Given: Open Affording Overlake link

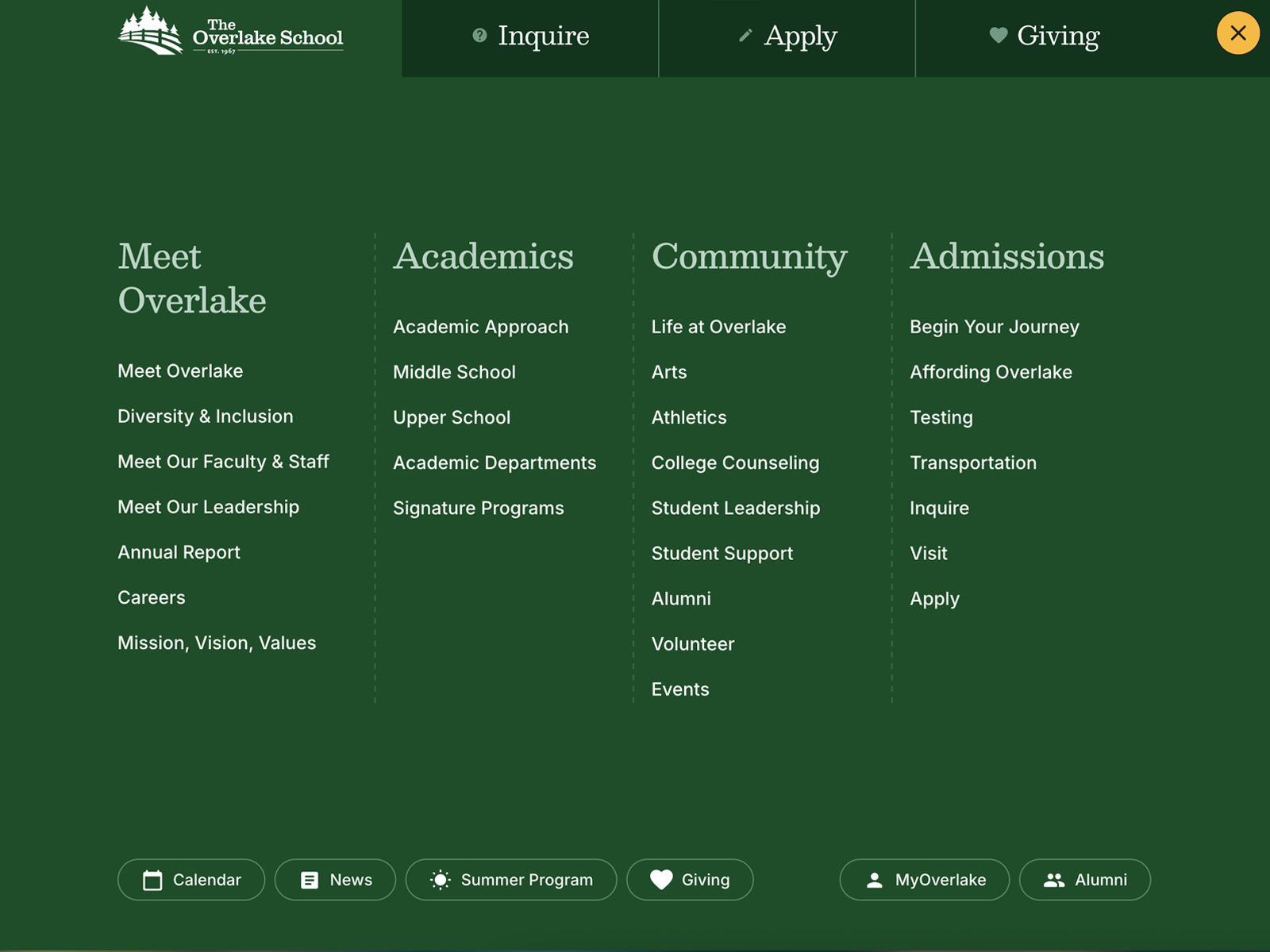Looking at the screenshot, I should 991,371.
